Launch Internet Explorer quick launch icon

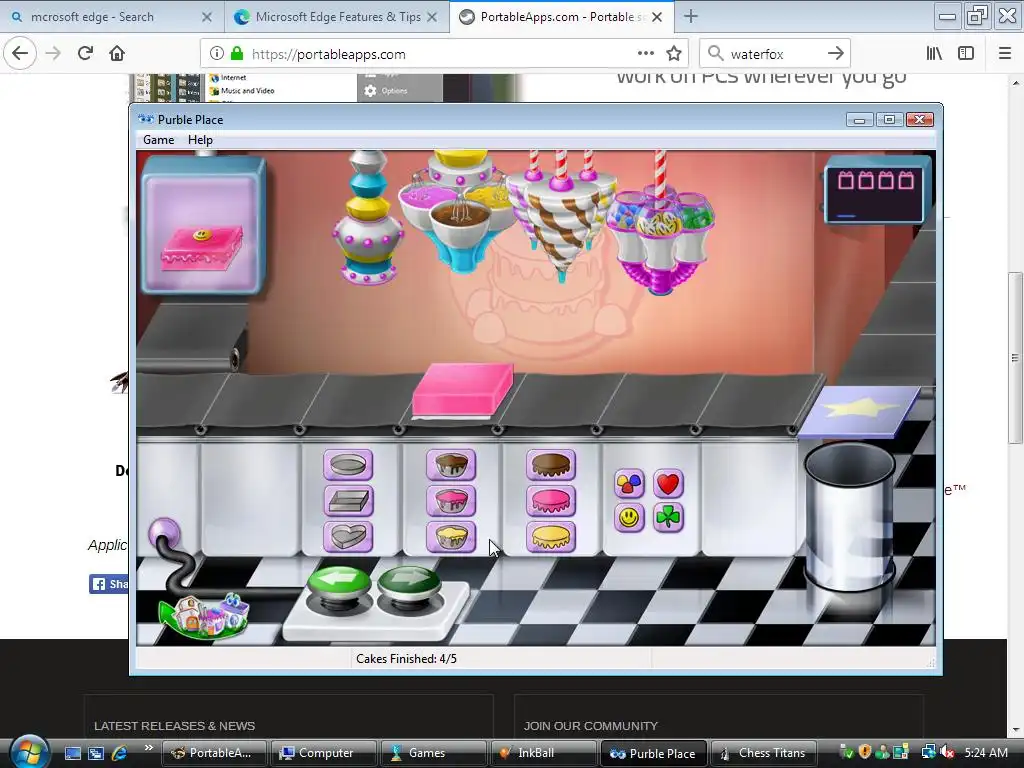[x=120, y=753]
